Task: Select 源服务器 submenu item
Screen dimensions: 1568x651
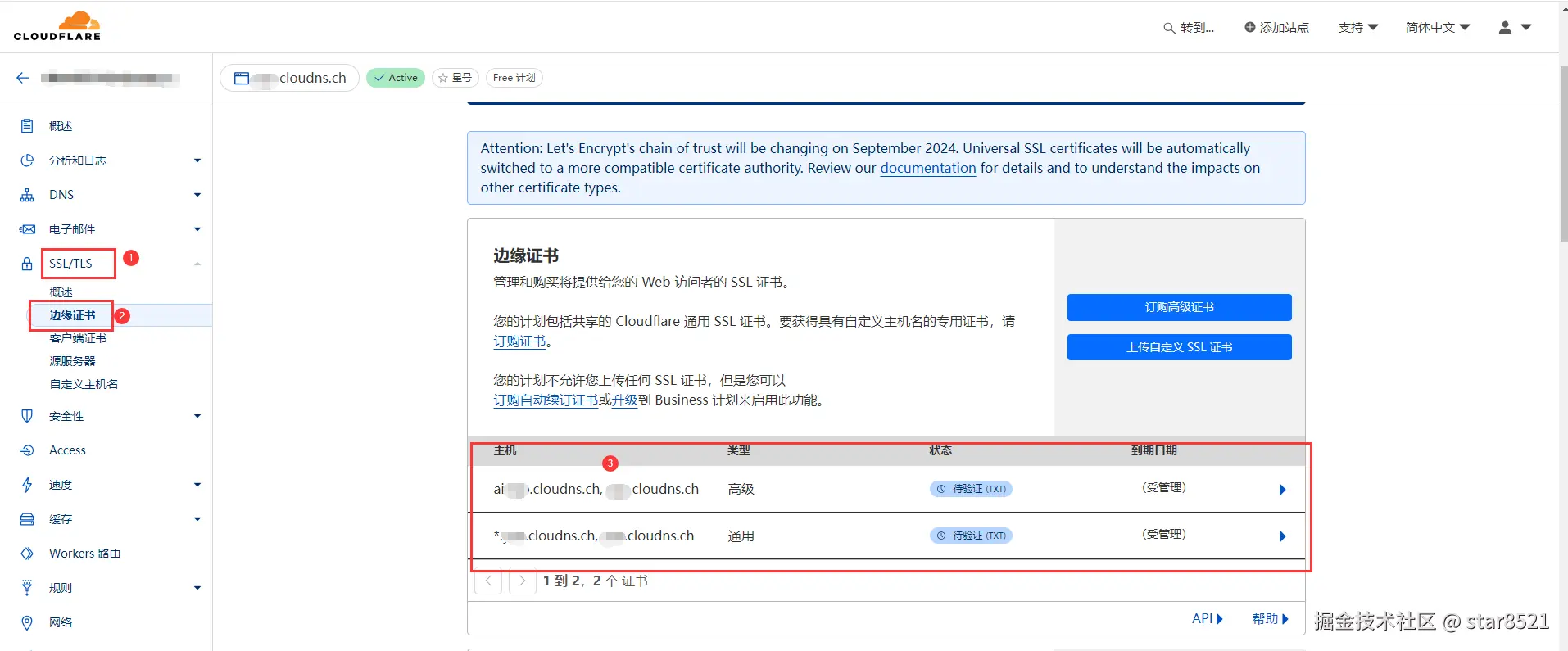Action: tap(72, 361)
